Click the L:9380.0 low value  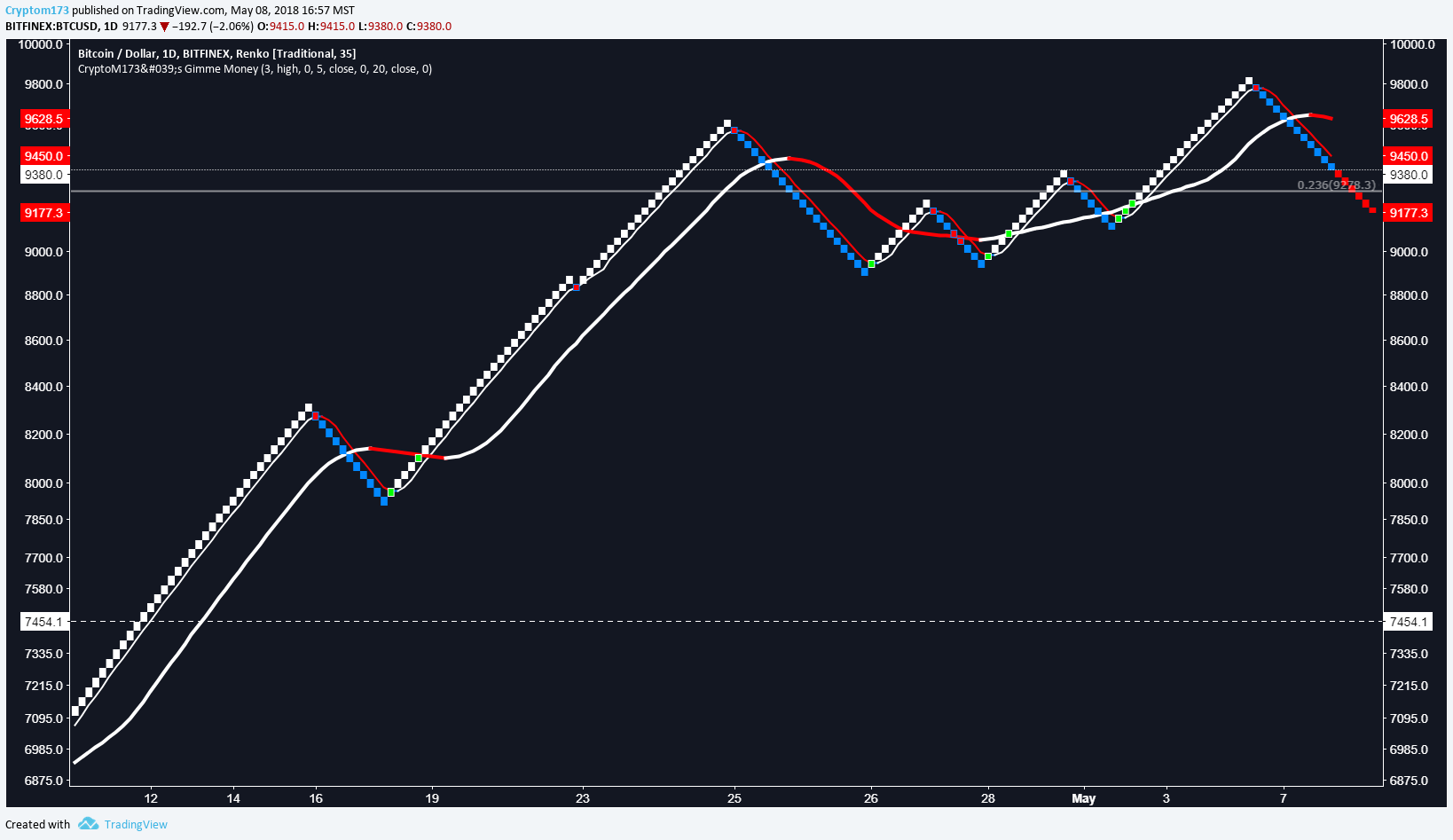coord(381,27)
